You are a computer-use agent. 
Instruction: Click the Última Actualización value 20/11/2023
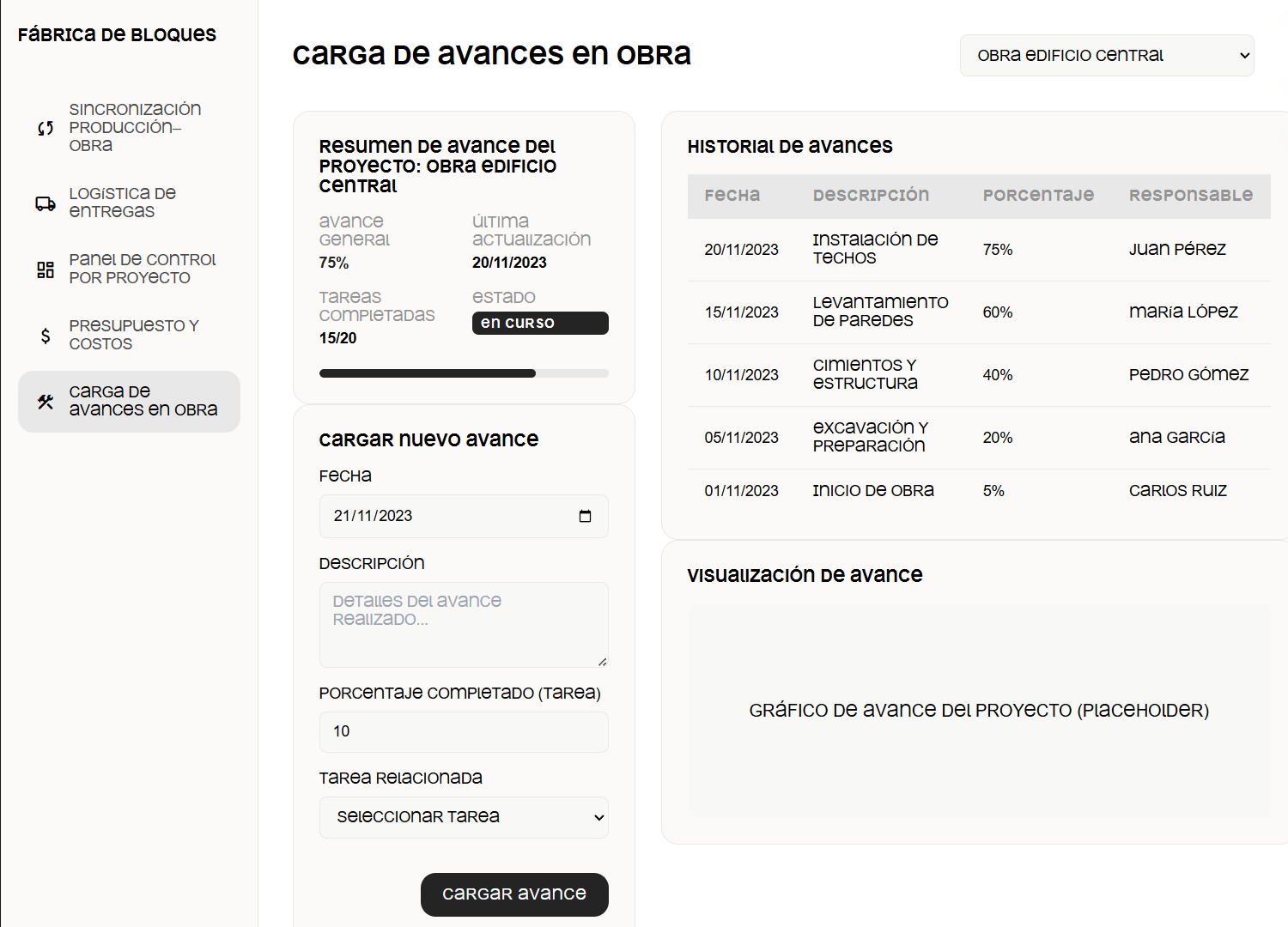[509, 263]
